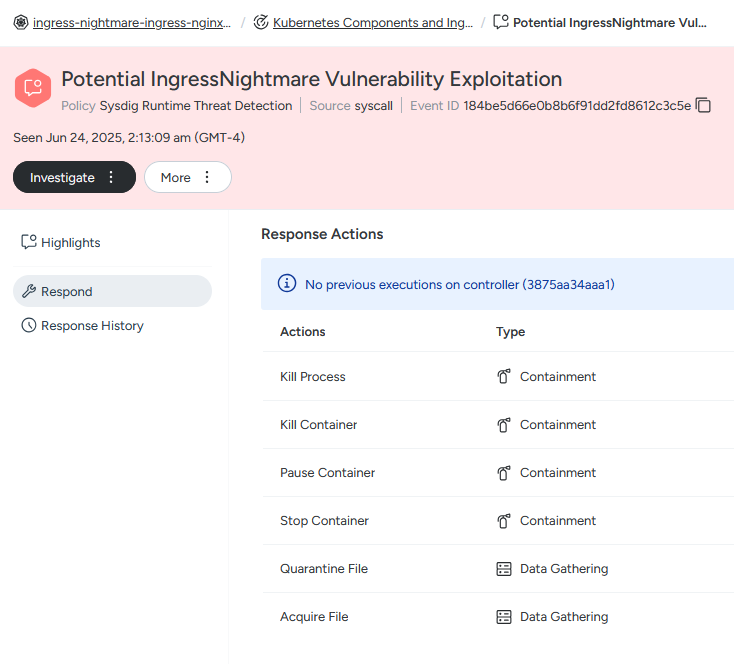This screenshot has width=734, height=664.
Task: Click the Type column header
Action: 510,332
